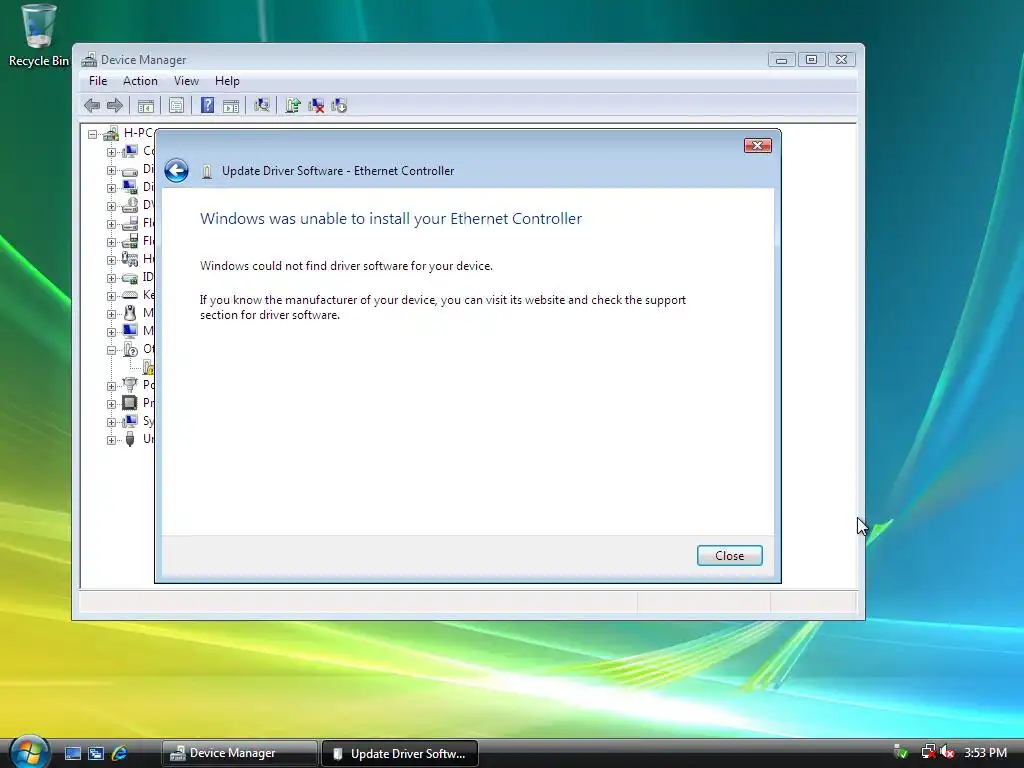Select the Human Interface Devices icon in the tree

click(130, 259)
